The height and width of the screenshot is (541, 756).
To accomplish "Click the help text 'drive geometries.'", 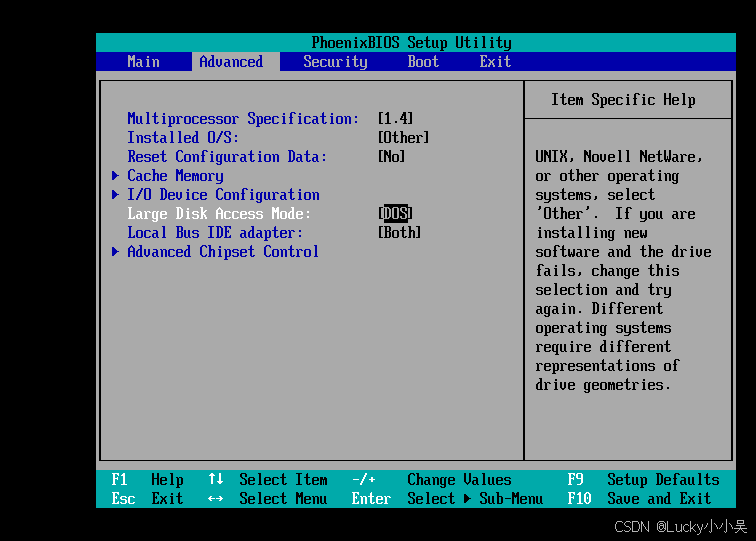I will [x=603, y=384].
